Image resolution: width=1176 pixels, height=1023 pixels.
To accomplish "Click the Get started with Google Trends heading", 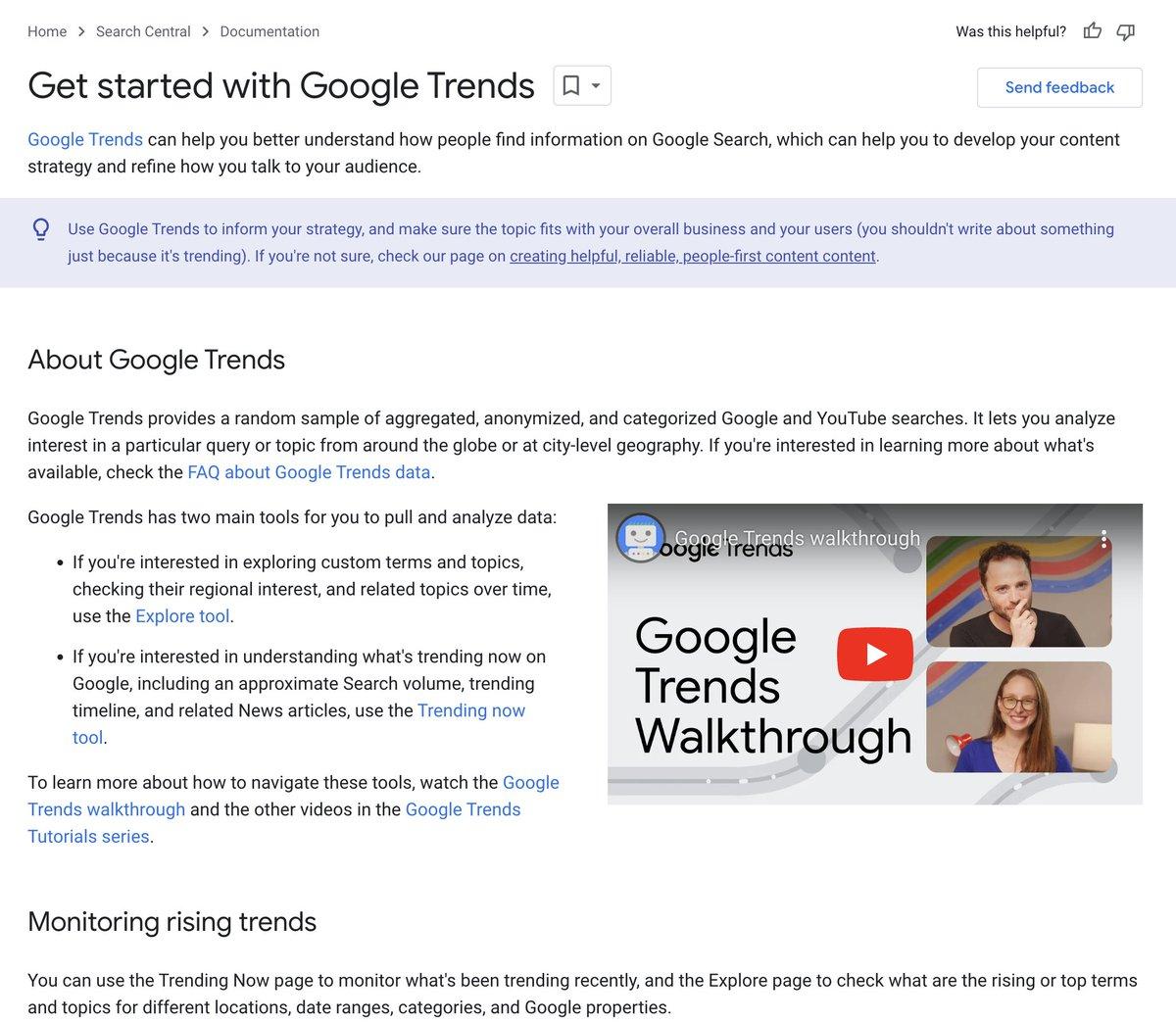I will pyautogui.click(x=281, y=85).
